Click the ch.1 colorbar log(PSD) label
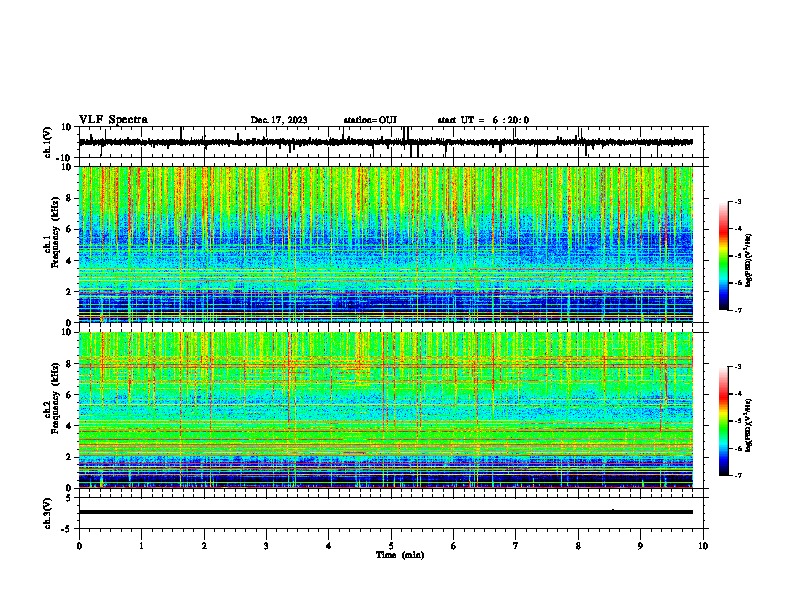792x612 pixels. (748, 260)
